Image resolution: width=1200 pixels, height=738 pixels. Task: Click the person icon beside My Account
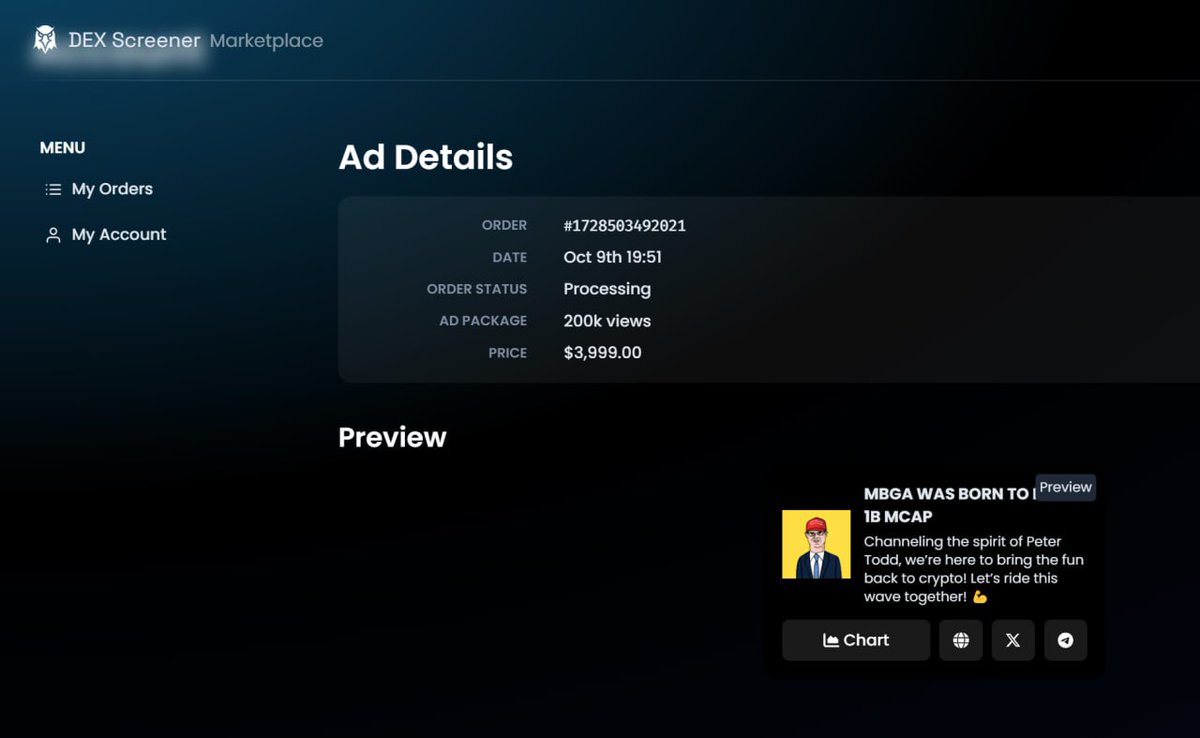51,234
